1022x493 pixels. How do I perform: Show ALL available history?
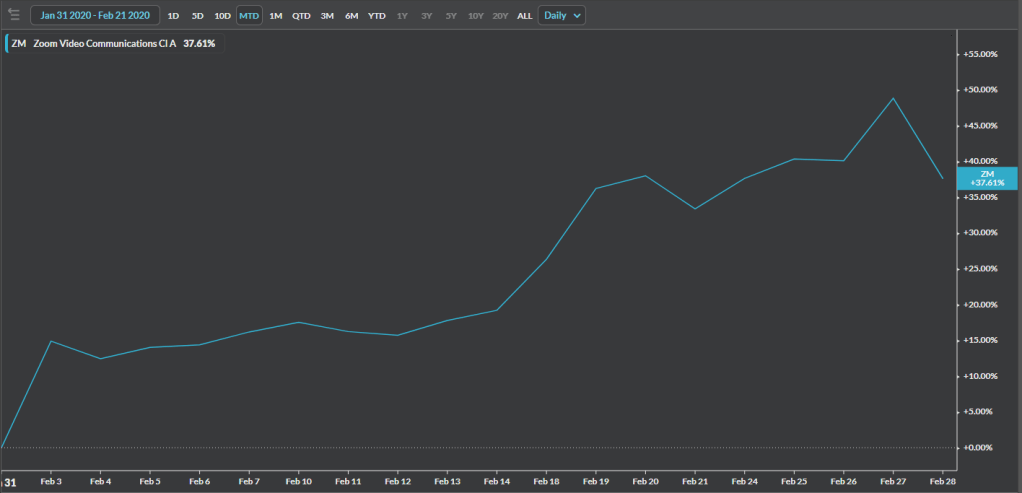click(x=524, y=16)
